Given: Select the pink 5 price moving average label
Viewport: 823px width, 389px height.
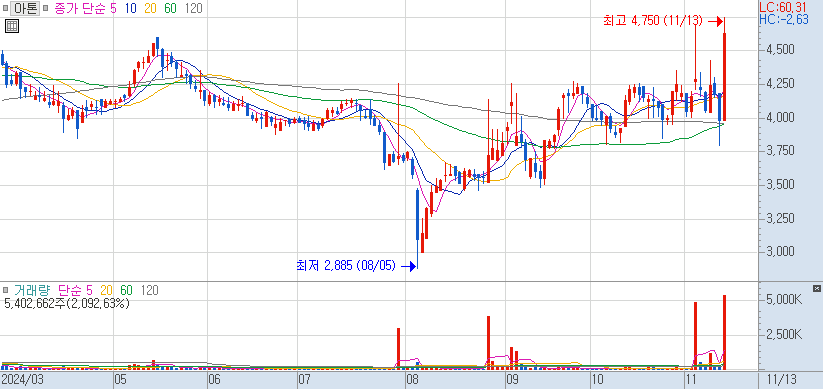Looking at the screenshot, I should [x=113, y=9].
